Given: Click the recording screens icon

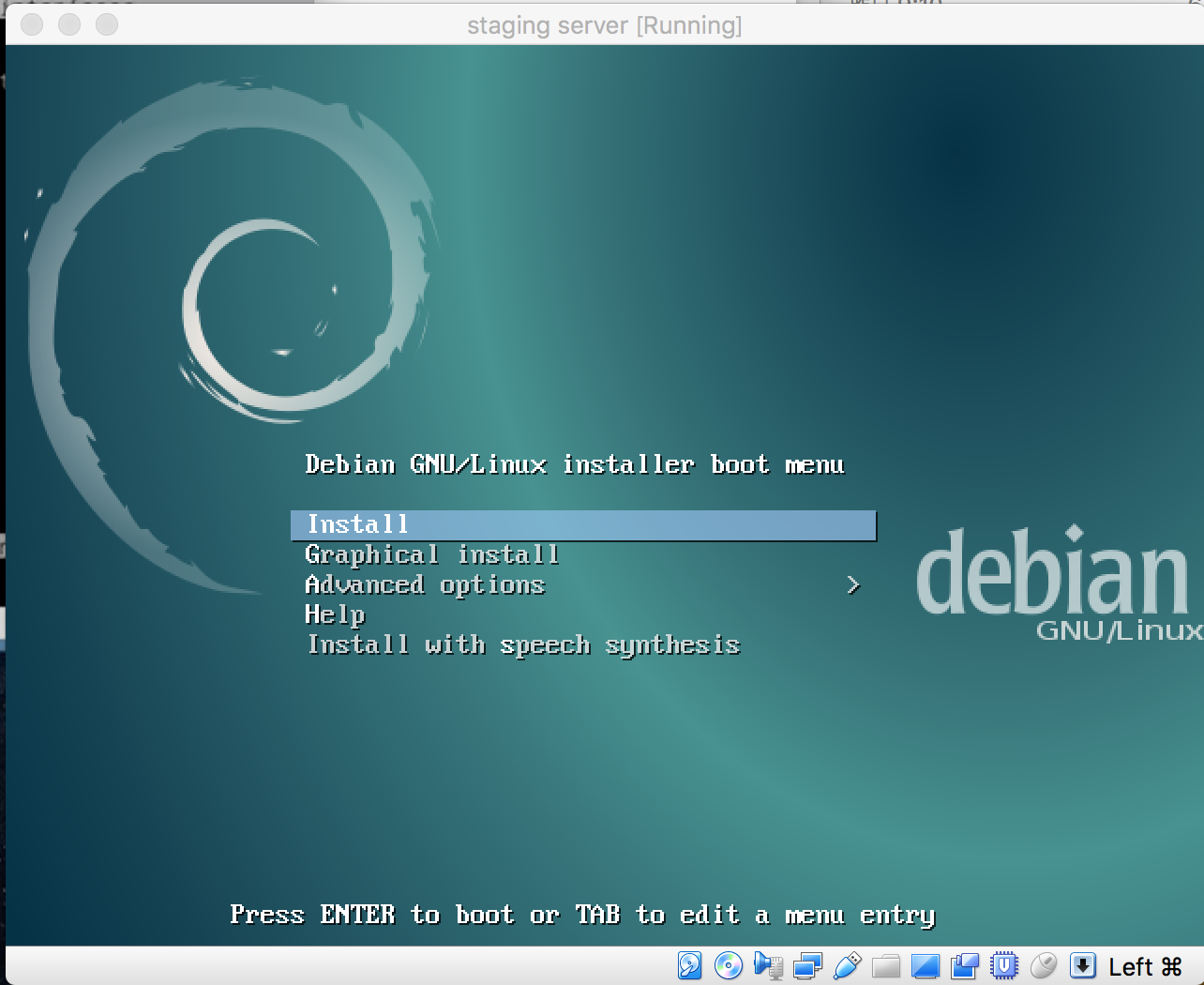Looking at the screenshot, I should point(965,965).
